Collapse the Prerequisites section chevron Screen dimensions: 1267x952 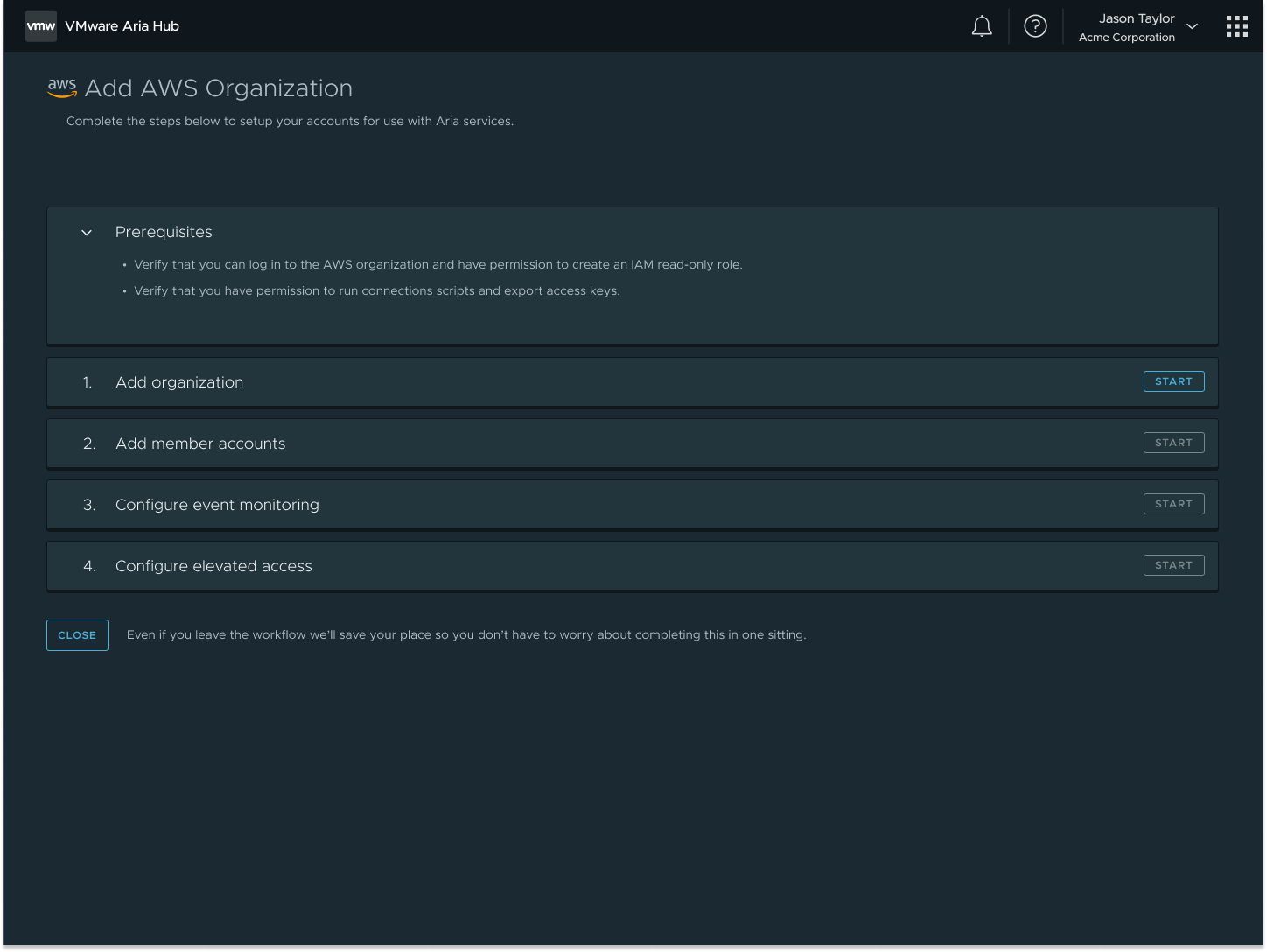[x=87, y=233]
